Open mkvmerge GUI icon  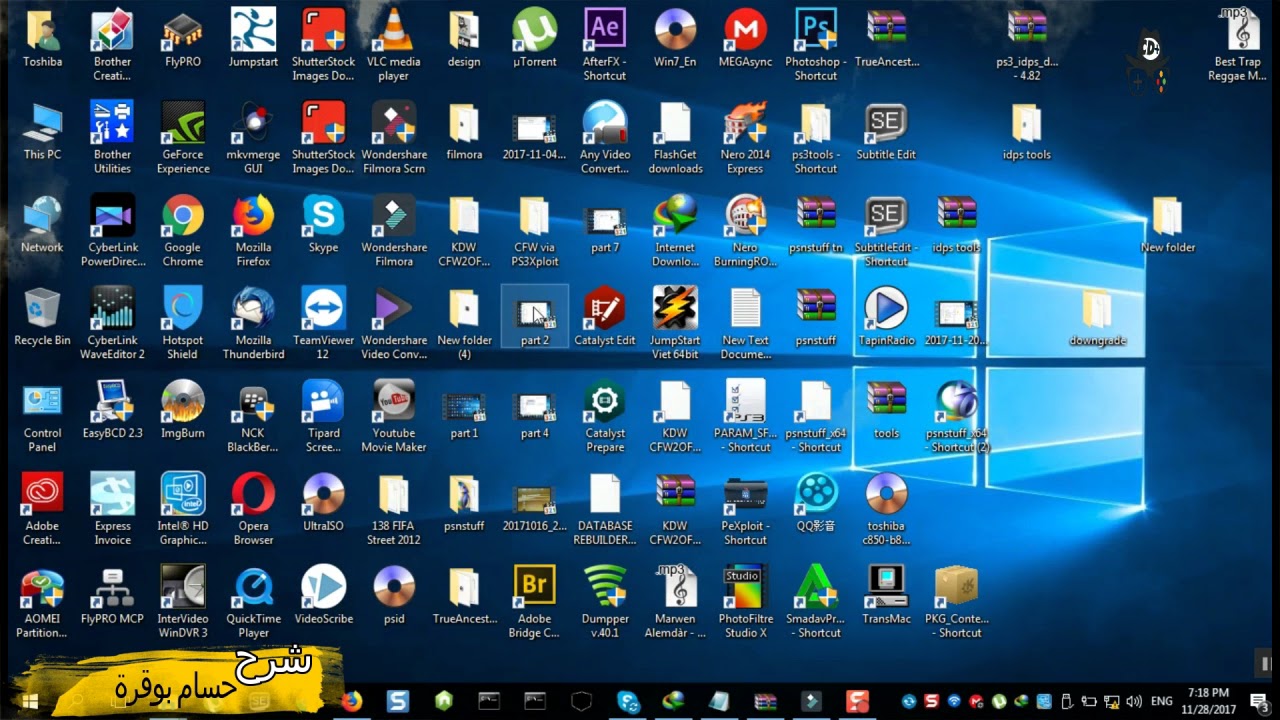[x=253, y=123]
